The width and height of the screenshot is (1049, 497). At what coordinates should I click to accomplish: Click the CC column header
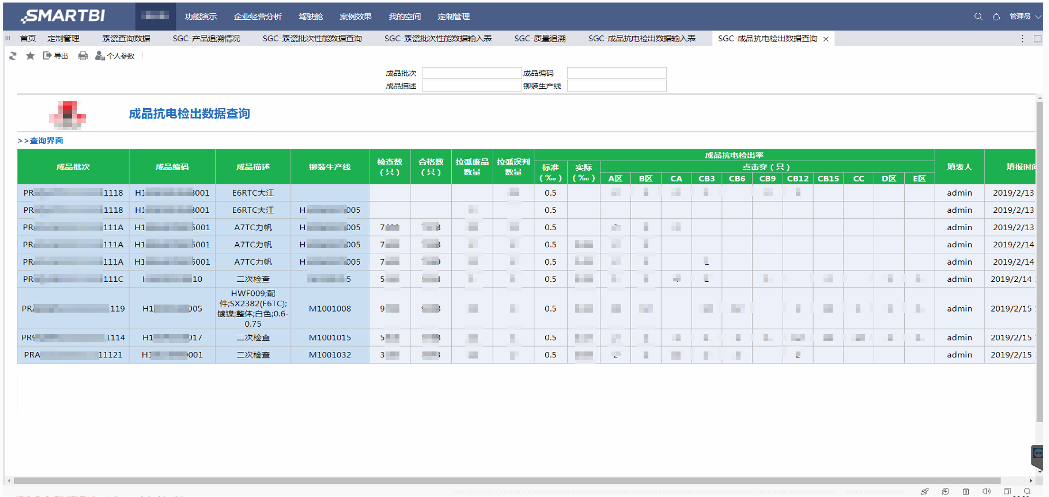click(858, 179)
